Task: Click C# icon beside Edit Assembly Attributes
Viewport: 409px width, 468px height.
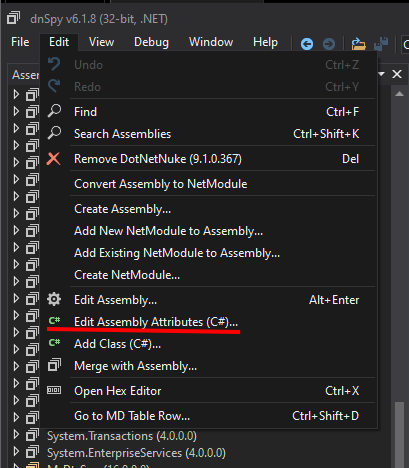Action: point(54,321)
